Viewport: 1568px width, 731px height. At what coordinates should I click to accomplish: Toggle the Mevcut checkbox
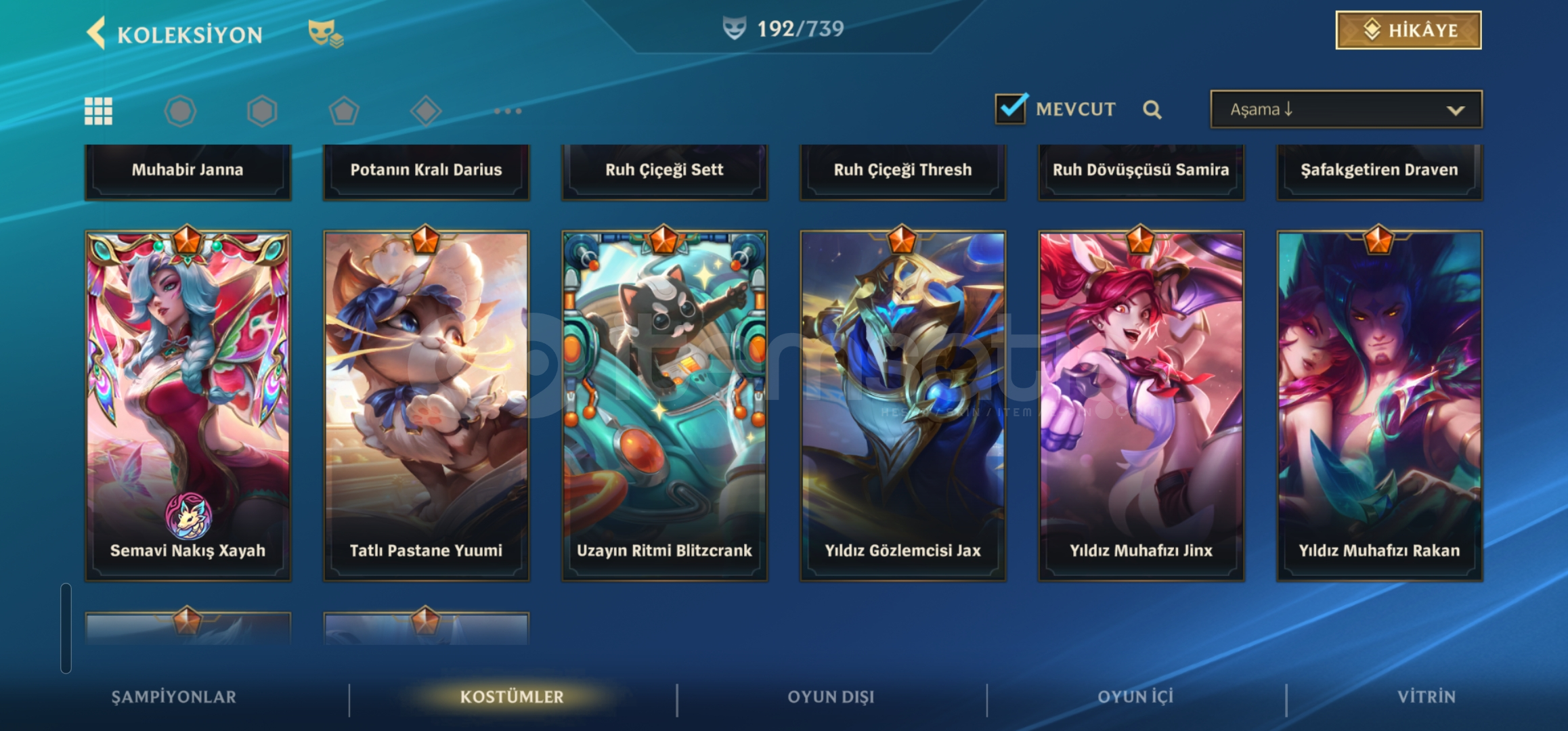(1011, 108)
